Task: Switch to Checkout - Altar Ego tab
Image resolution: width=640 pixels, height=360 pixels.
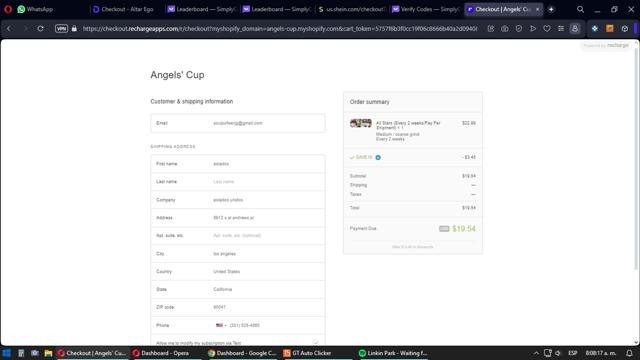Action: click(x=123, y=9)
